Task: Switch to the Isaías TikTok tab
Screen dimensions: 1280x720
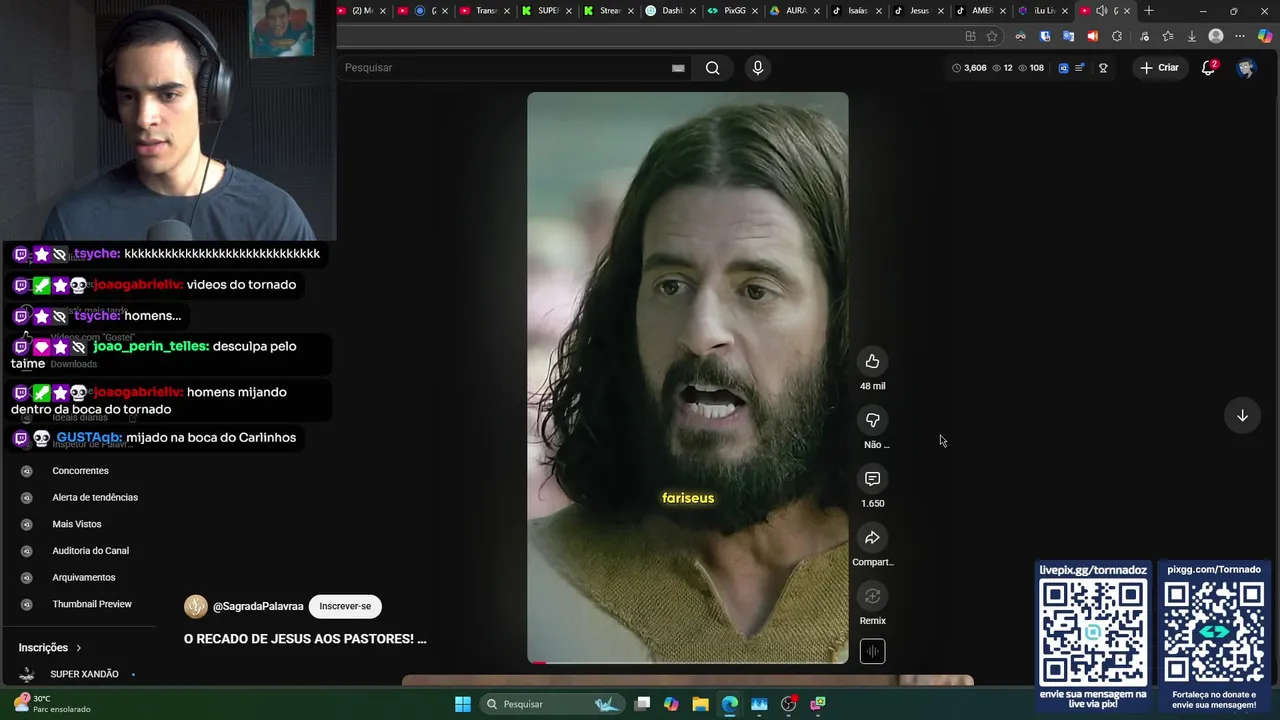Action: click(x=858, y=11)
